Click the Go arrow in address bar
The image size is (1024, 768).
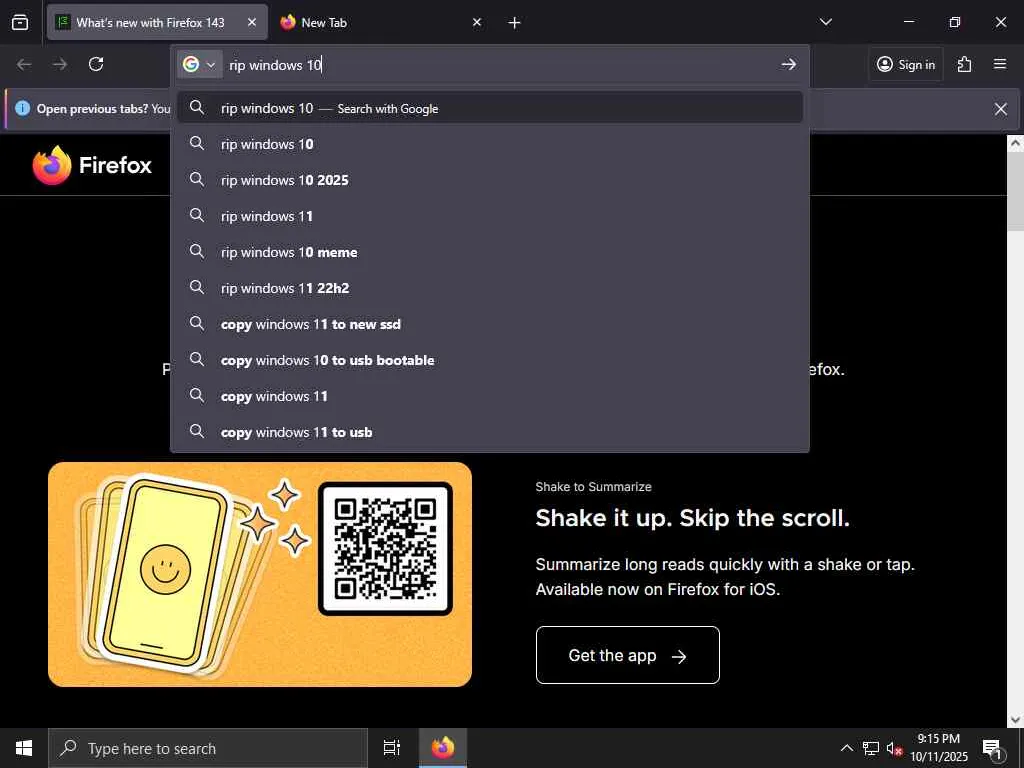coord(789,64)
